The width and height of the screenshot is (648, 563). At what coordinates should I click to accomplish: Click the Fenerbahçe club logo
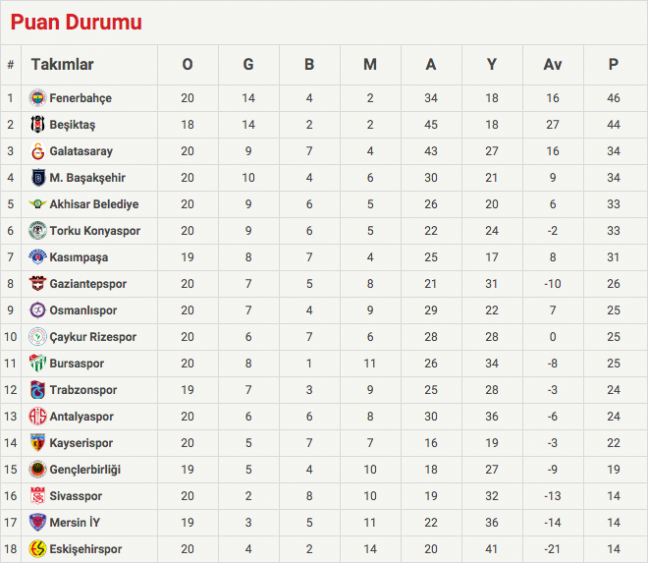tap(37, 98)
